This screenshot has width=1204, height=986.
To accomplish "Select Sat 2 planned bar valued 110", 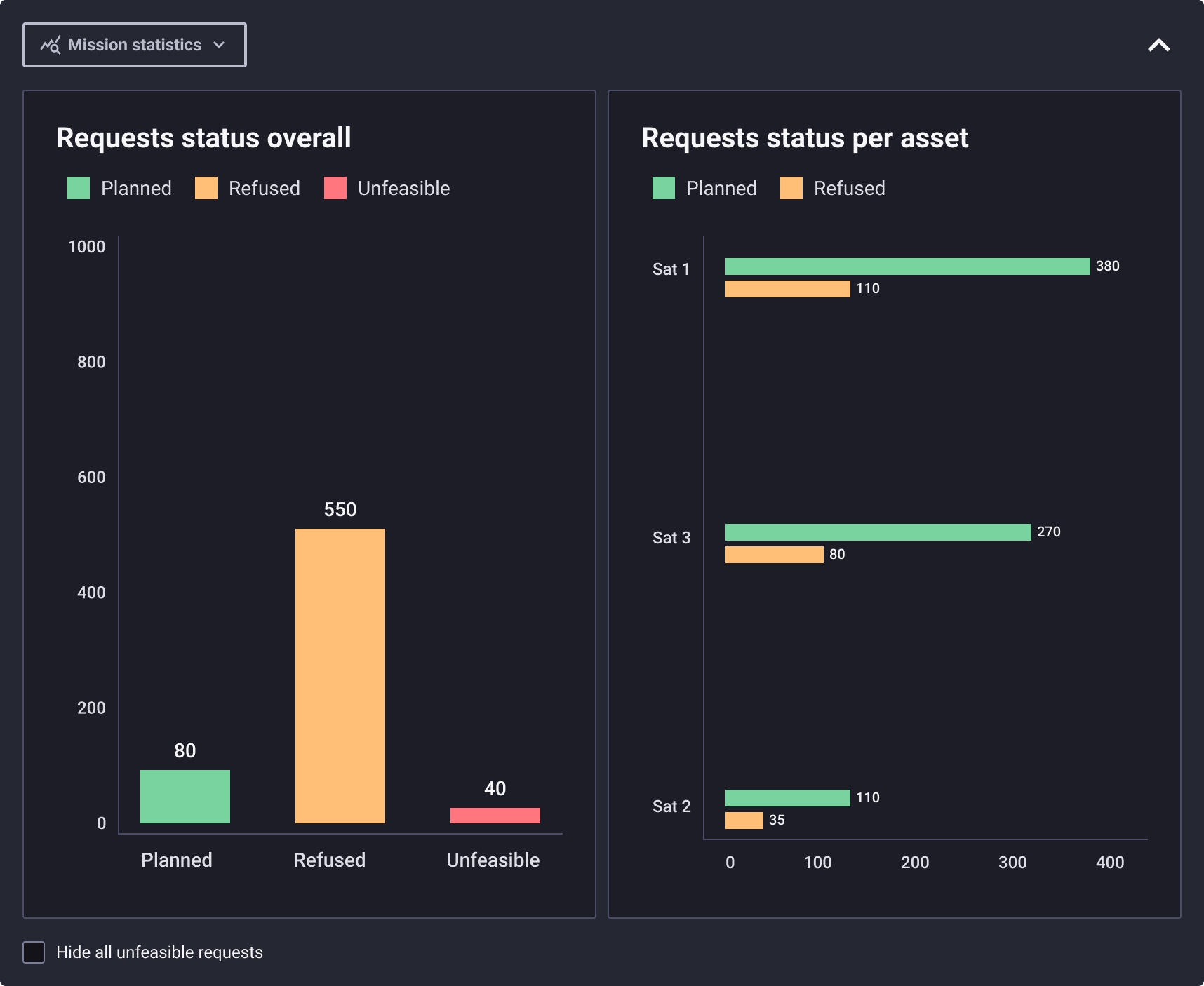I will 788,798.
